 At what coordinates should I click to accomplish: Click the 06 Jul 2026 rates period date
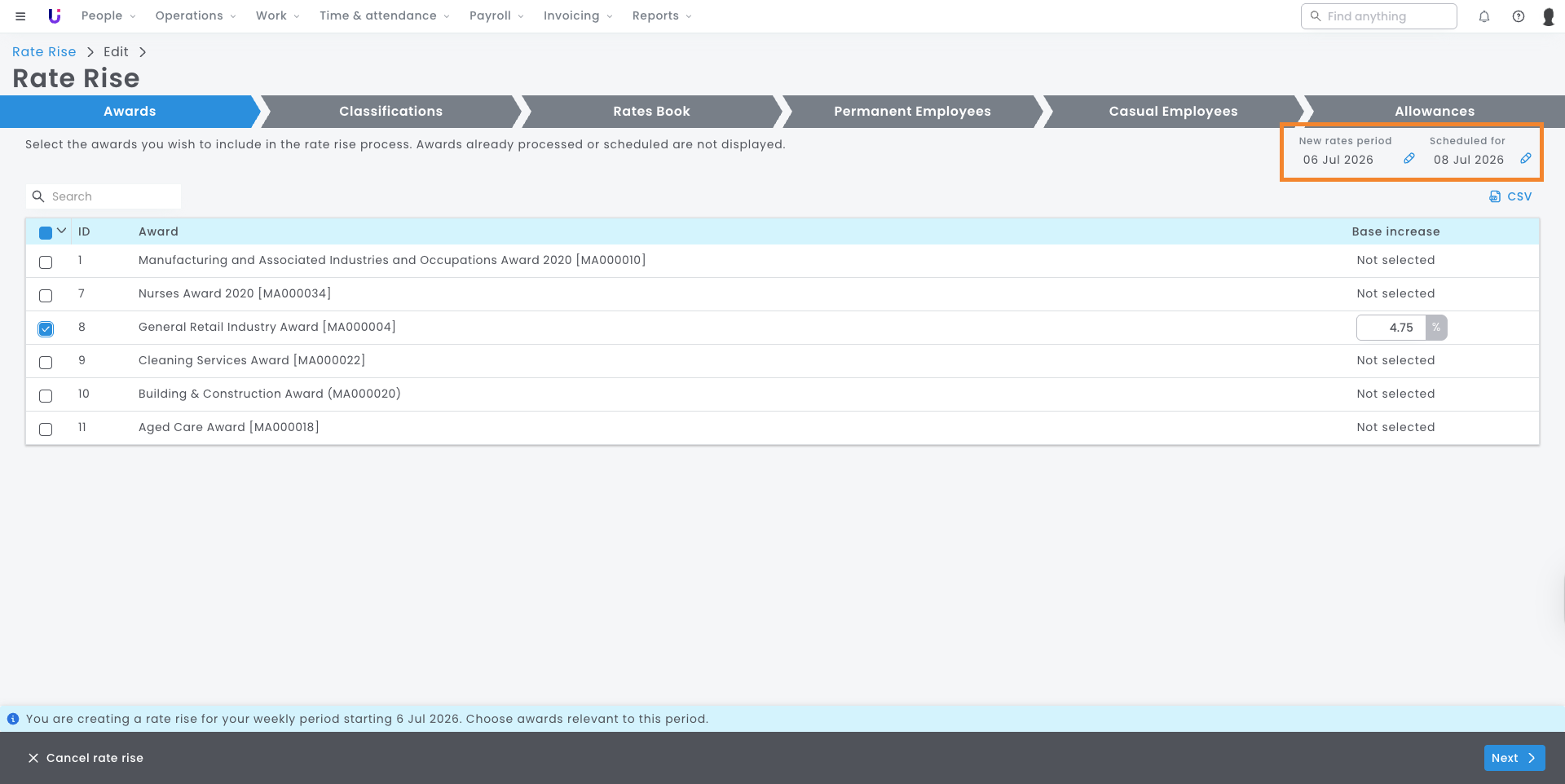[x=1338, y=160]
